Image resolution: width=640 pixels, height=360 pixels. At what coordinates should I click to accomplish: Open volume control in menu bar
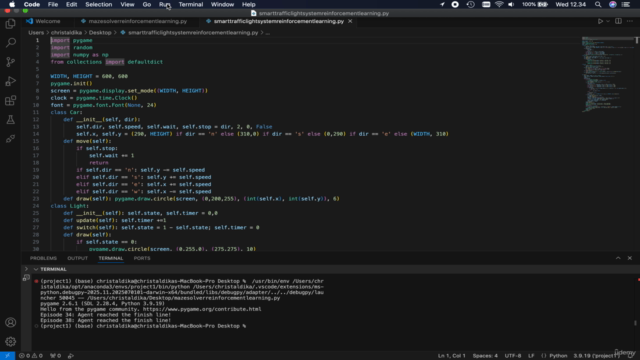pyautogui.click(x=511, y=4)
